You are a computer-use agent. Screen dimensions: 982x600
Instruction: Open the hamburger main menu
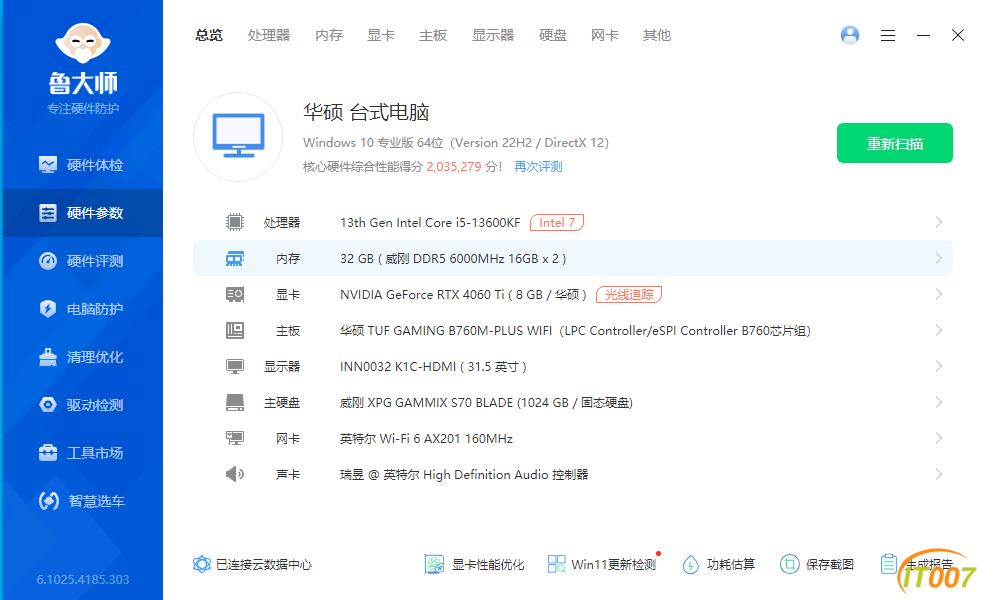887,36
